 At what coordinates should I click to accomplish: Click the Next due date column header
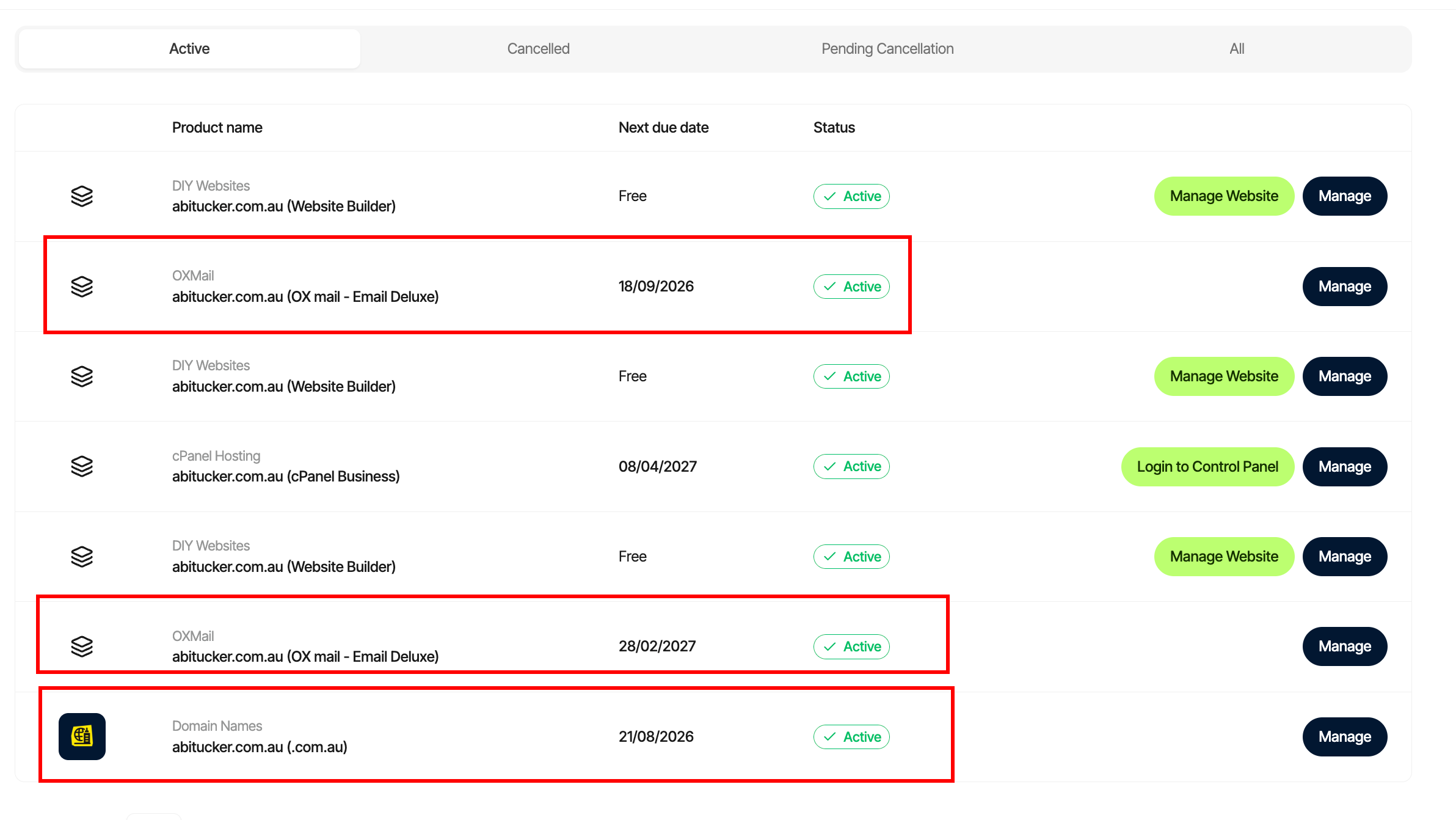point(663,128)
